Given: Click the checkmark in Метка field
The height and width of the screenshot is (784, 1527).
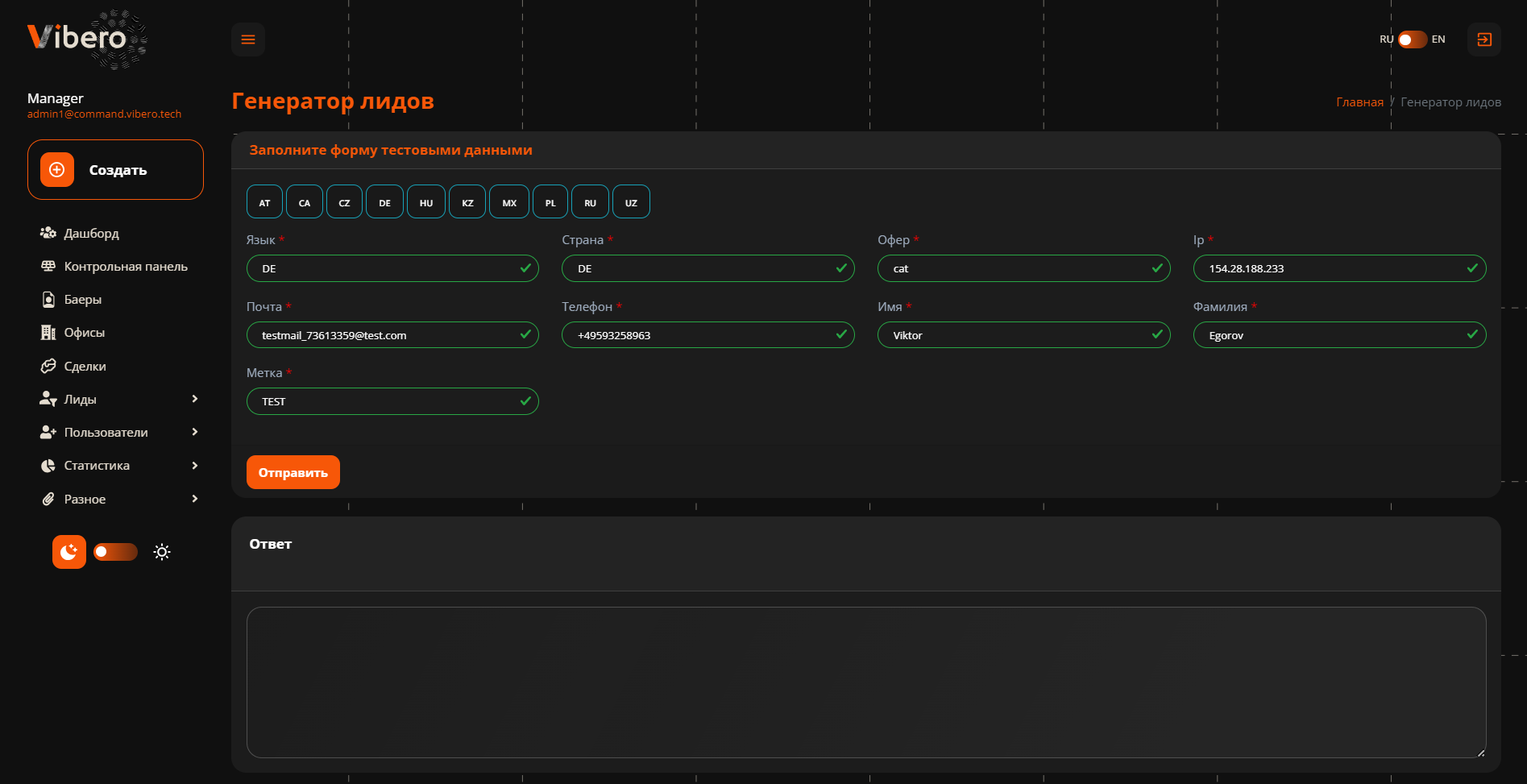Looking at the screenshot, I should point(525,400).
